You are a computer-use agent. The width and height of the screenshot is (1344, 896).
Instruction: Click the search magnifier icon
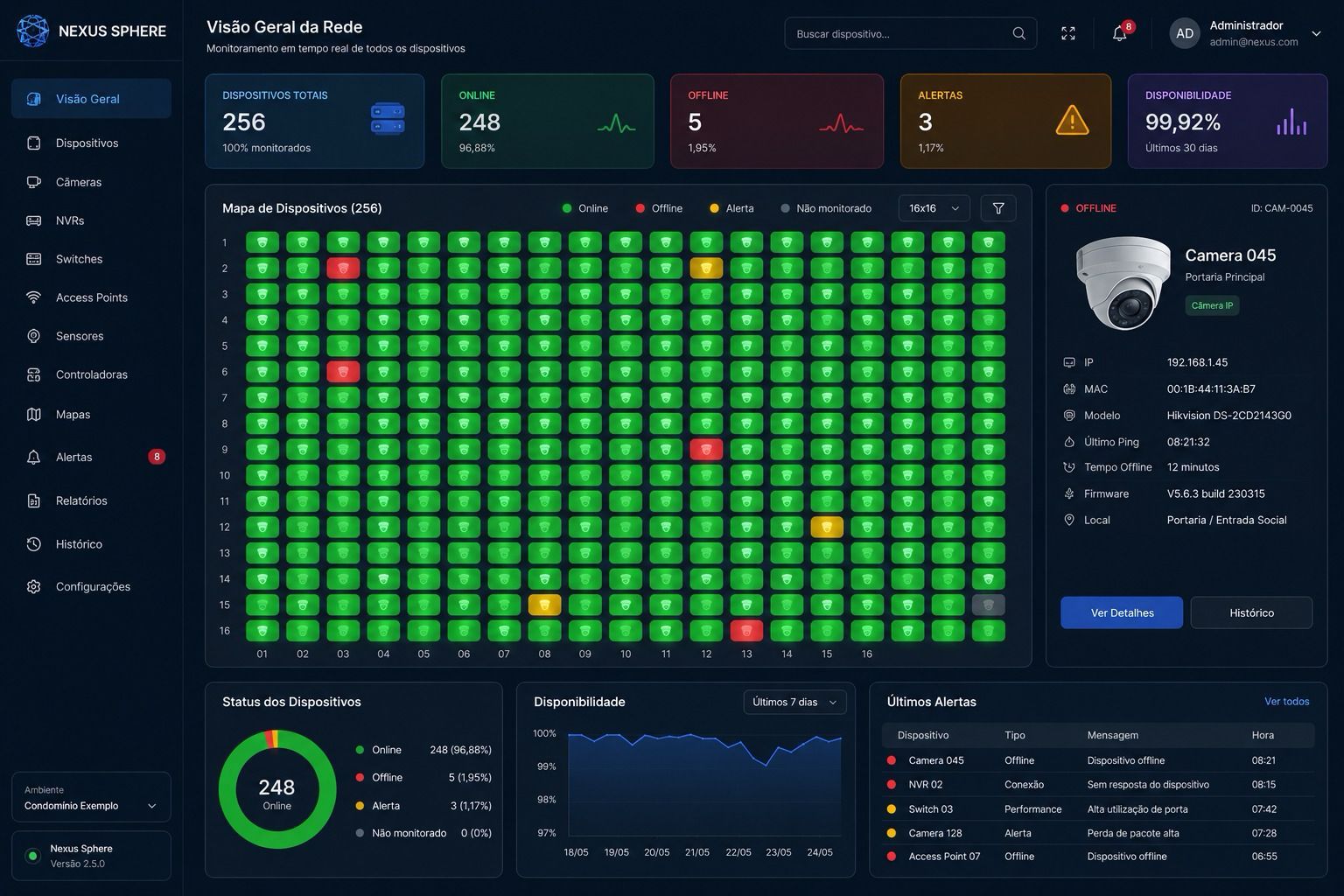(1018, 33)
